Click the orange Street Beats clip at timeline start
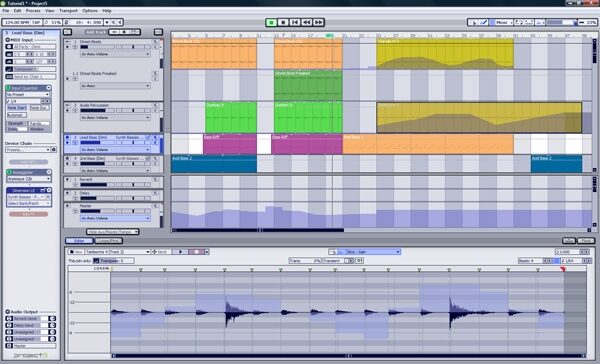Image resolution: width=600 pixels, height=364 pixels. 214,54
